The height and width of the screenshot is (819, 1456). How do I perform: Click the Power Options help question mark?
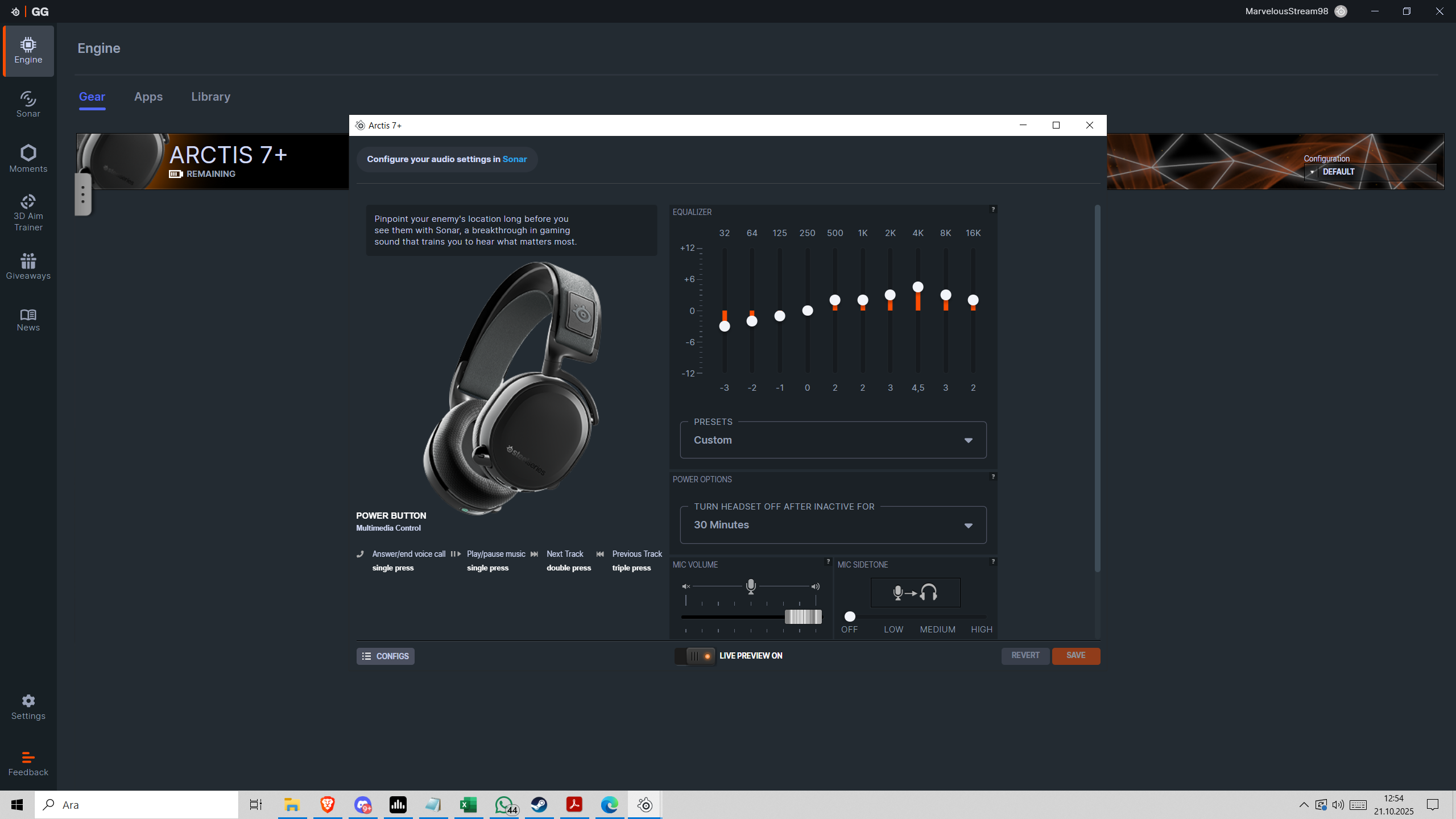tap(993, 477)
